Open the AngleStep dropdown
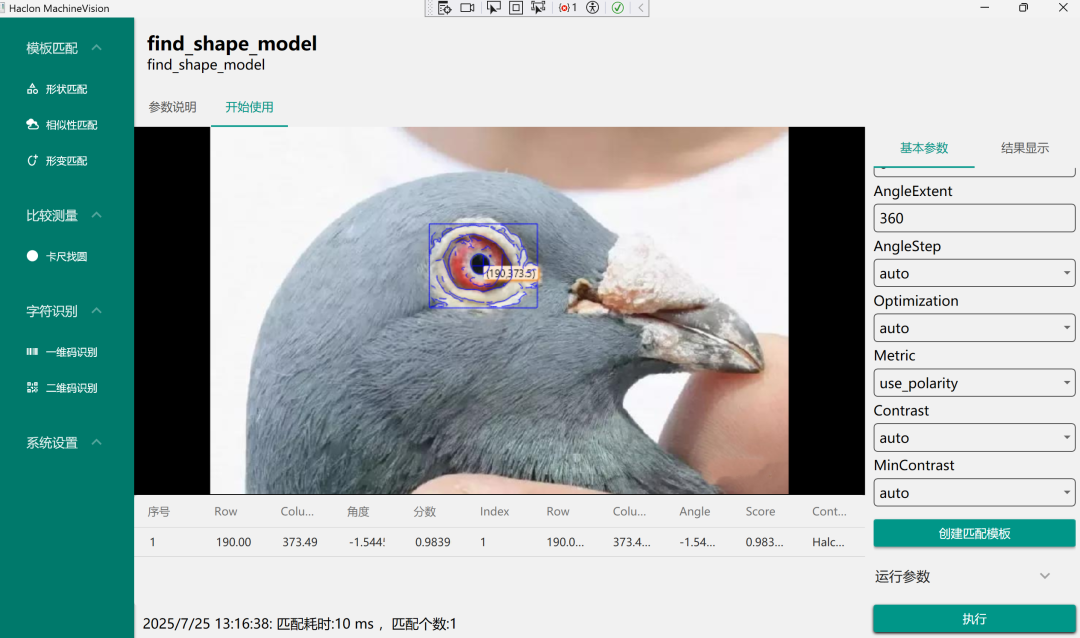 coord(973,272)
